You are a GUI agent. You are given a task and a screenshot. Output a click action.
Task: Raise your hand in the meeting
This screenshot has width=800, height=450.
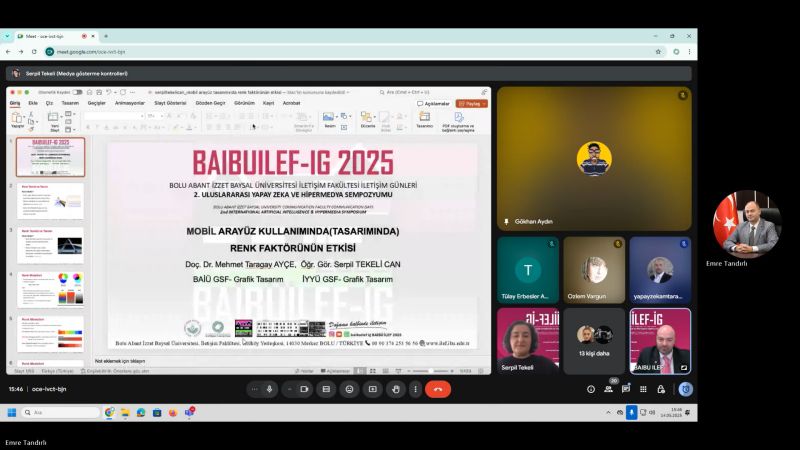coord(396,389)
